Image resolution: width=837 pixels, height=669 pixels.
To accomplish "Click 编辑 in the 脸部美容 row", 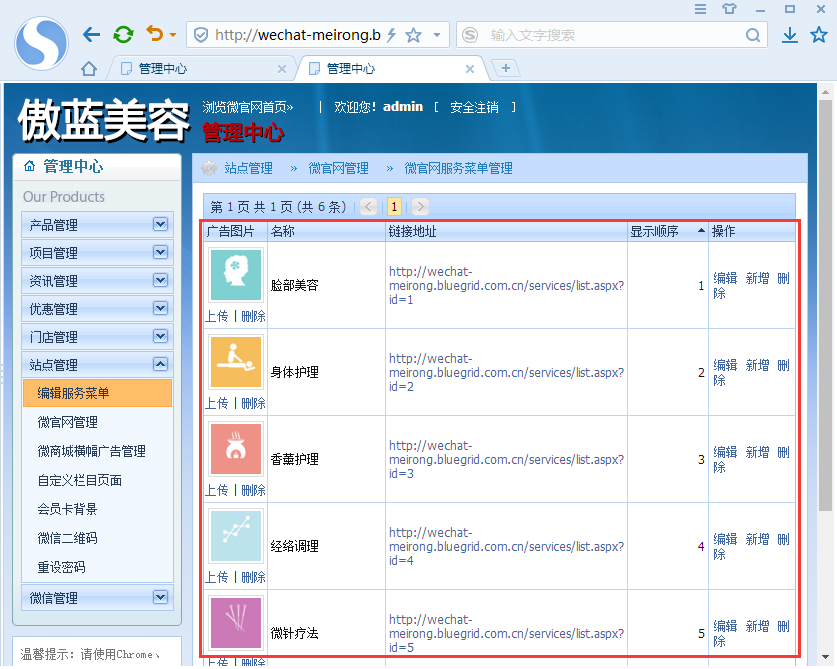I will [x=724, y=279].
